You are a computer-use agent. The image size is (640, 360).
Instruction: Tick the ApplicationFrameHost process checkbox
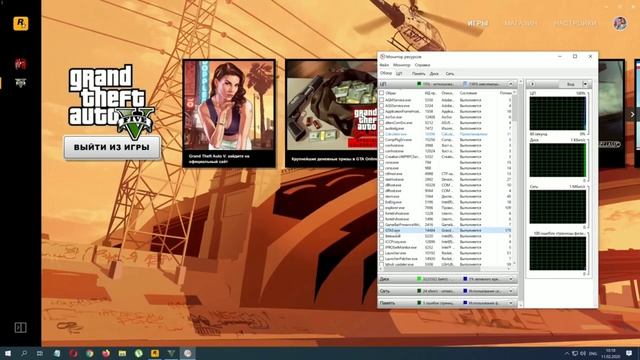pyautogui.click(x=382, y=111)
